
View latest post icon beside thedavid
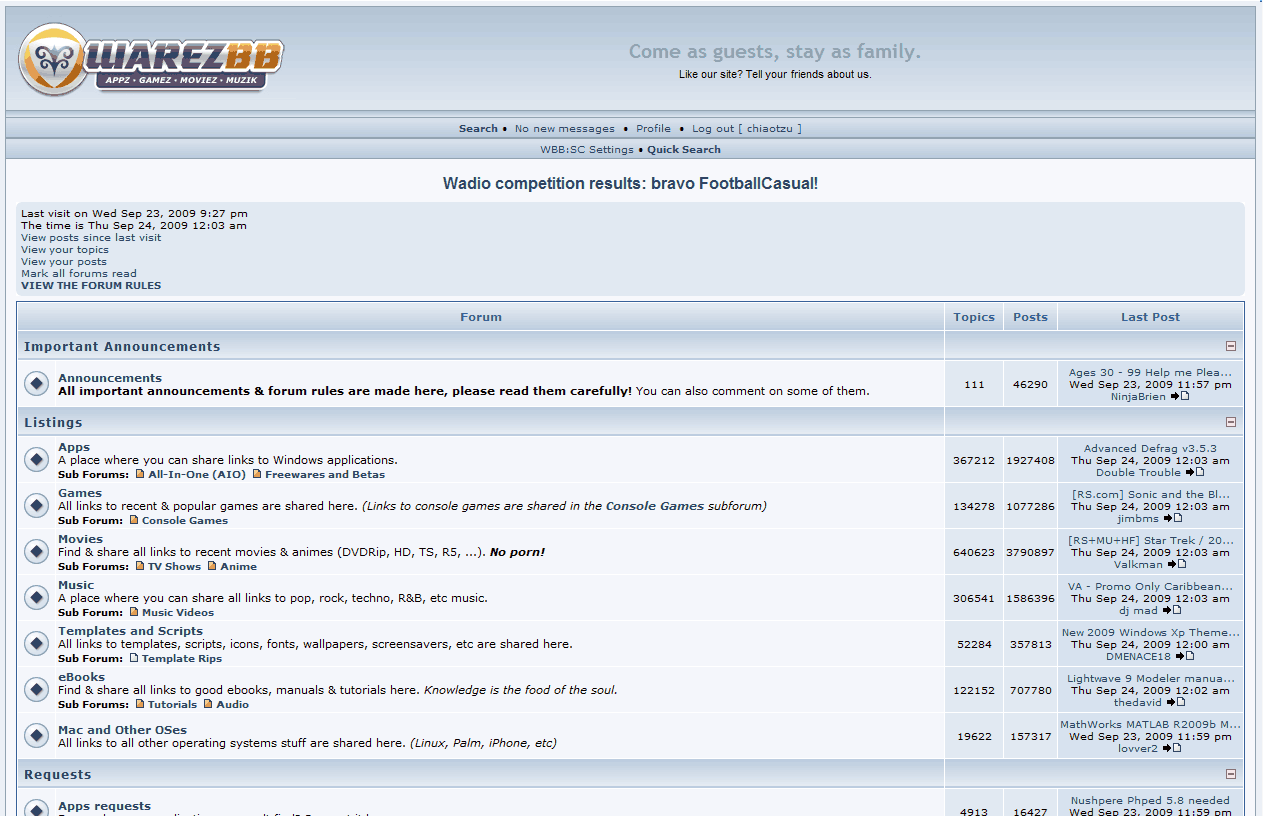click(1175, 702)
